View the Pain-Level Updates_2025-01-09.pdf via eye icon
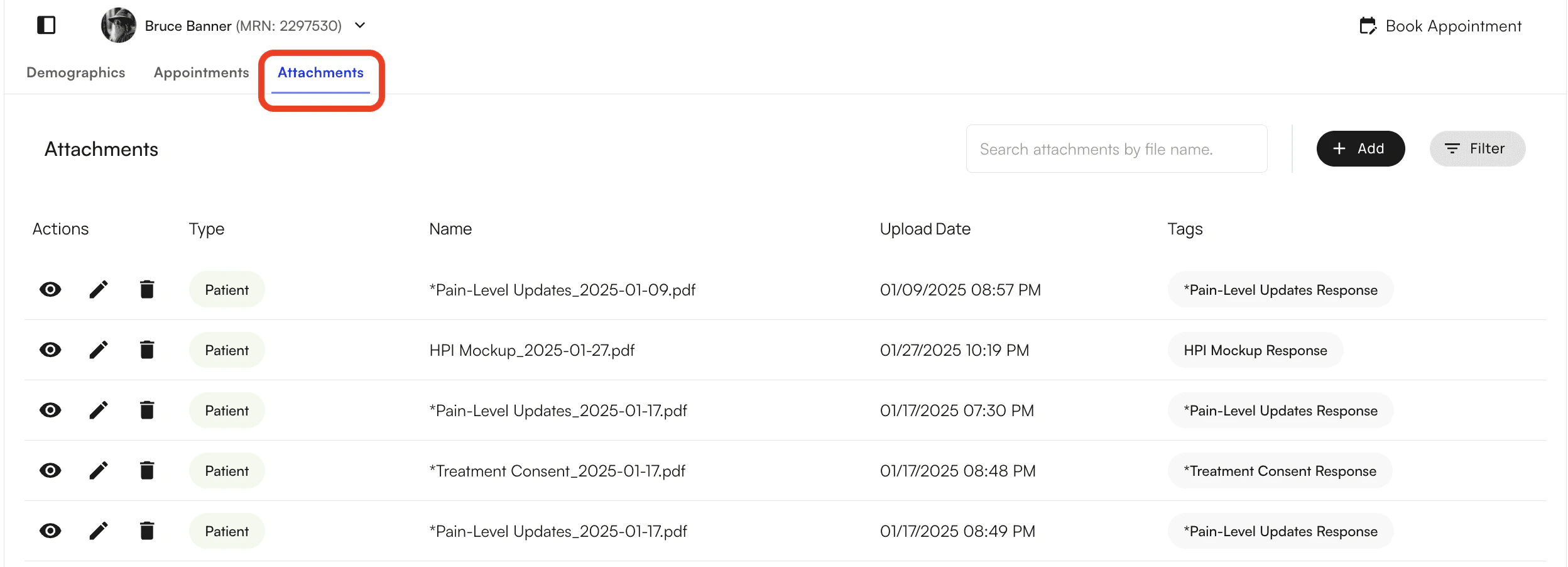Image resolution: width=1568 pixels, height=567 pixels. coord(50,289)
